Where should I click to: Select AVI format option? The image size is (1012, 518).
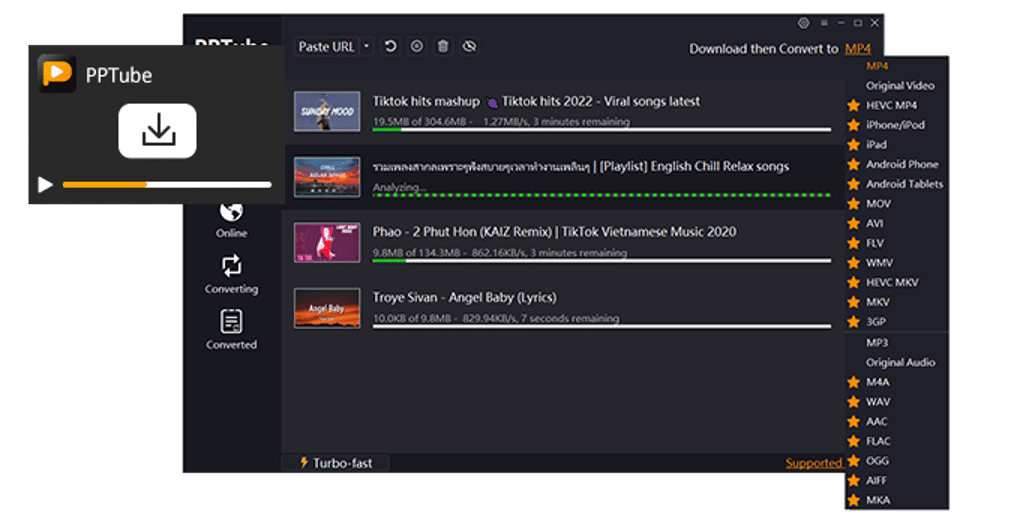click(x=875, y=223)
